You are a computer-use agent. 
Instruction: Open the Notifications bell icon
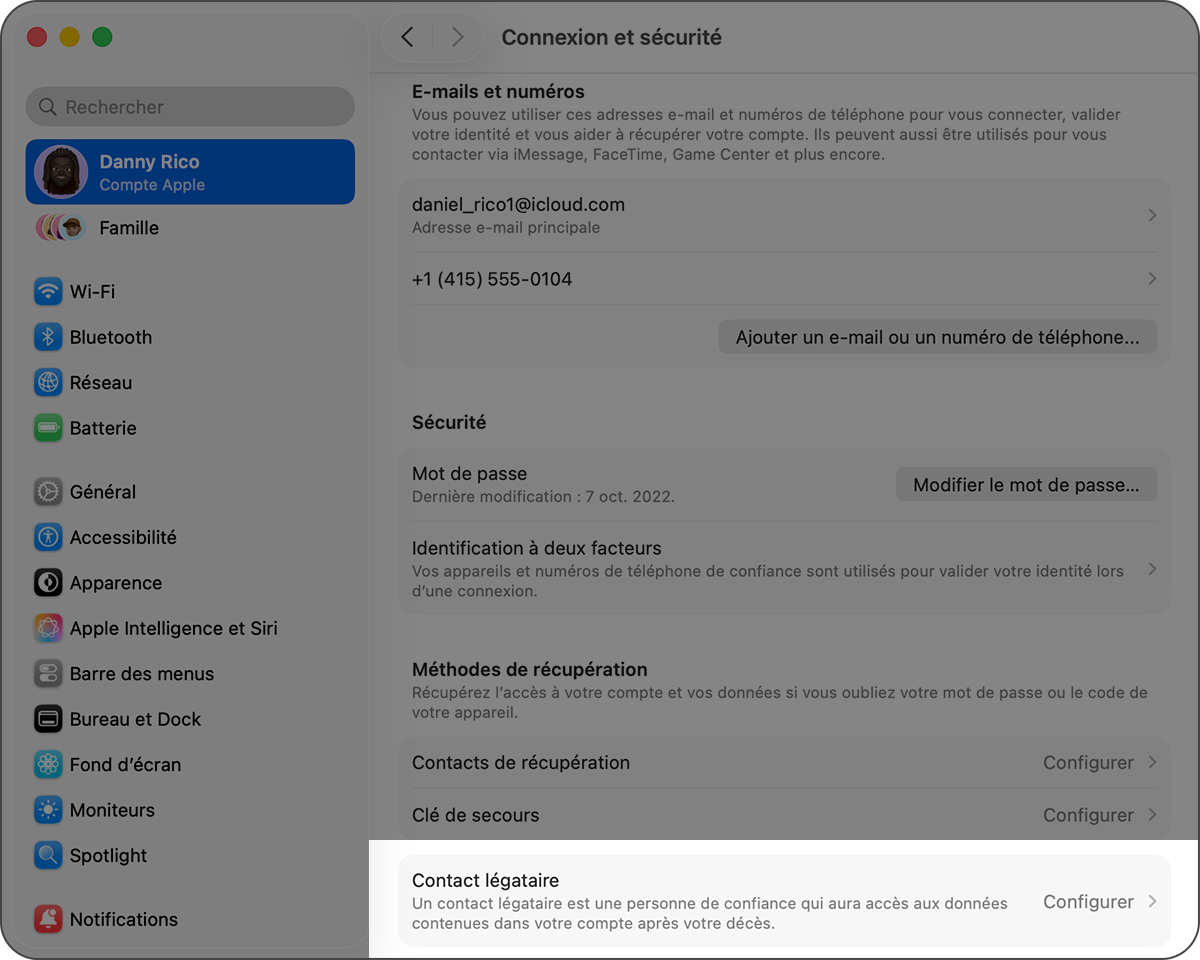coord(48,919)
